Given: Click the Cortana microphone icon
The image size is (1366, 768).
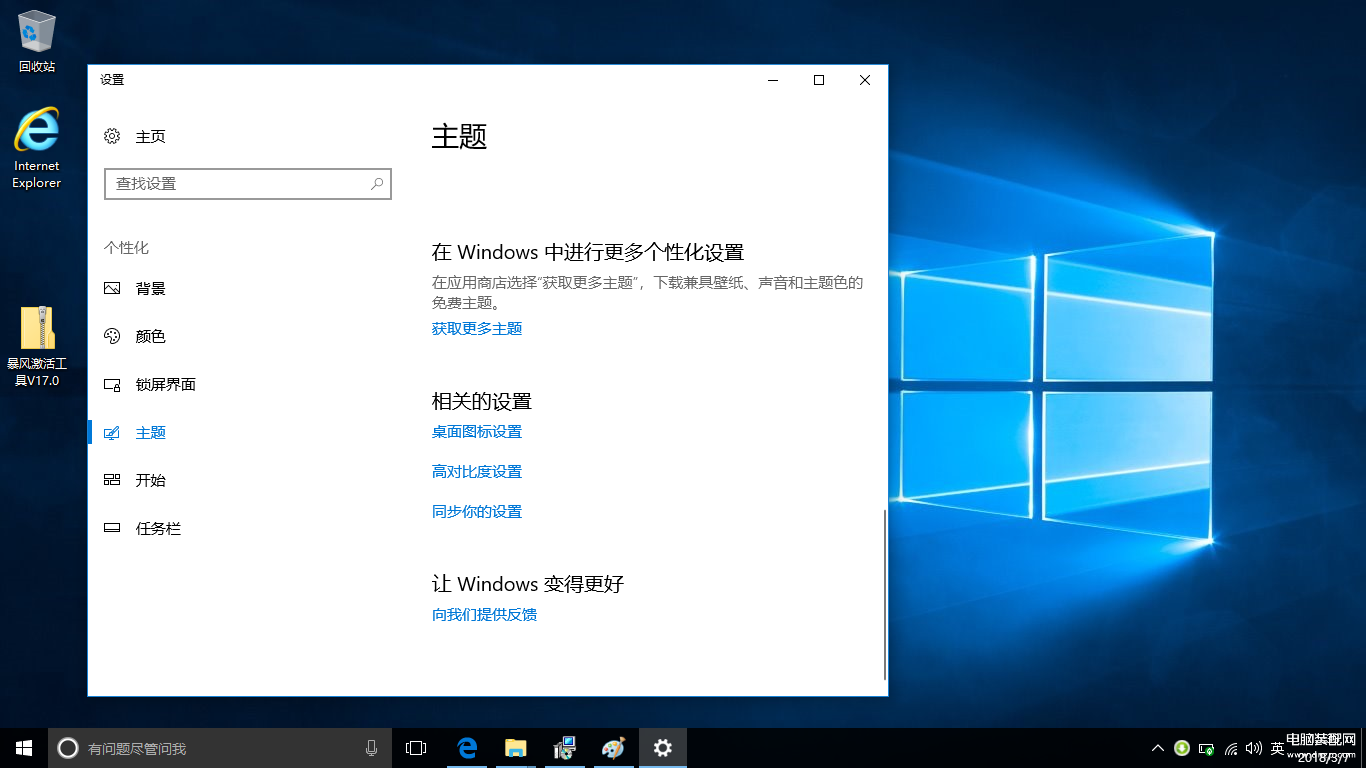Looking at the screenshot, I should point(372,748).
